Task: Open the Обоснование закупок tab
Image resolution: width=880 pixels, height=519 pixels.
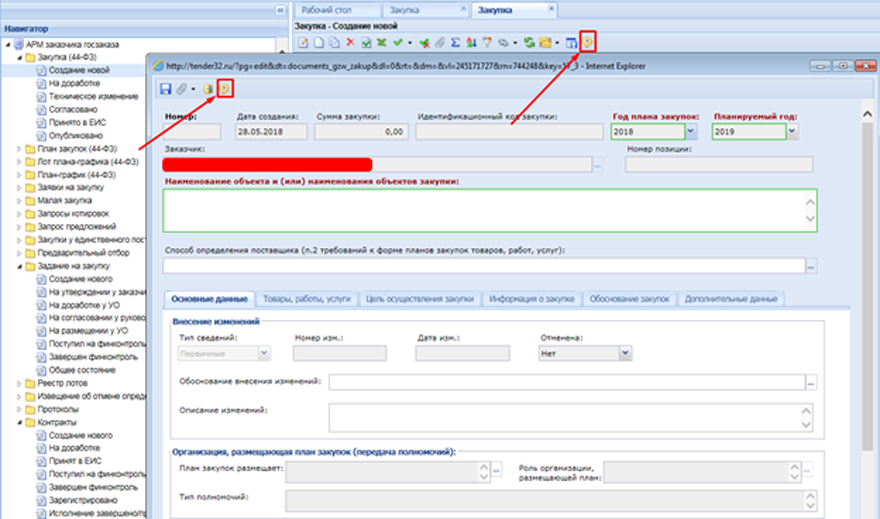Action: click(629, 299)
